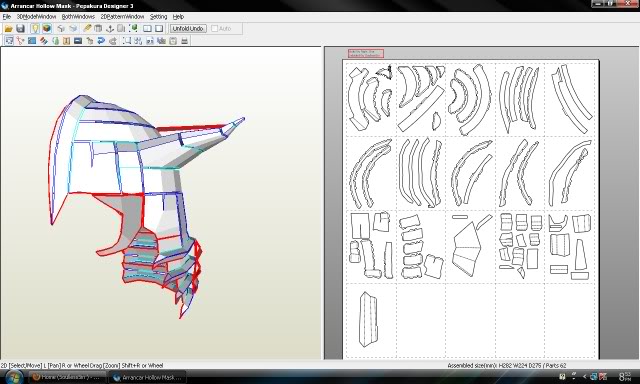The height and width of the screenshot is (384, 640).
Task: Click the 2D Select/Move hint in the status bar
Action: click(x=82, y=365)
